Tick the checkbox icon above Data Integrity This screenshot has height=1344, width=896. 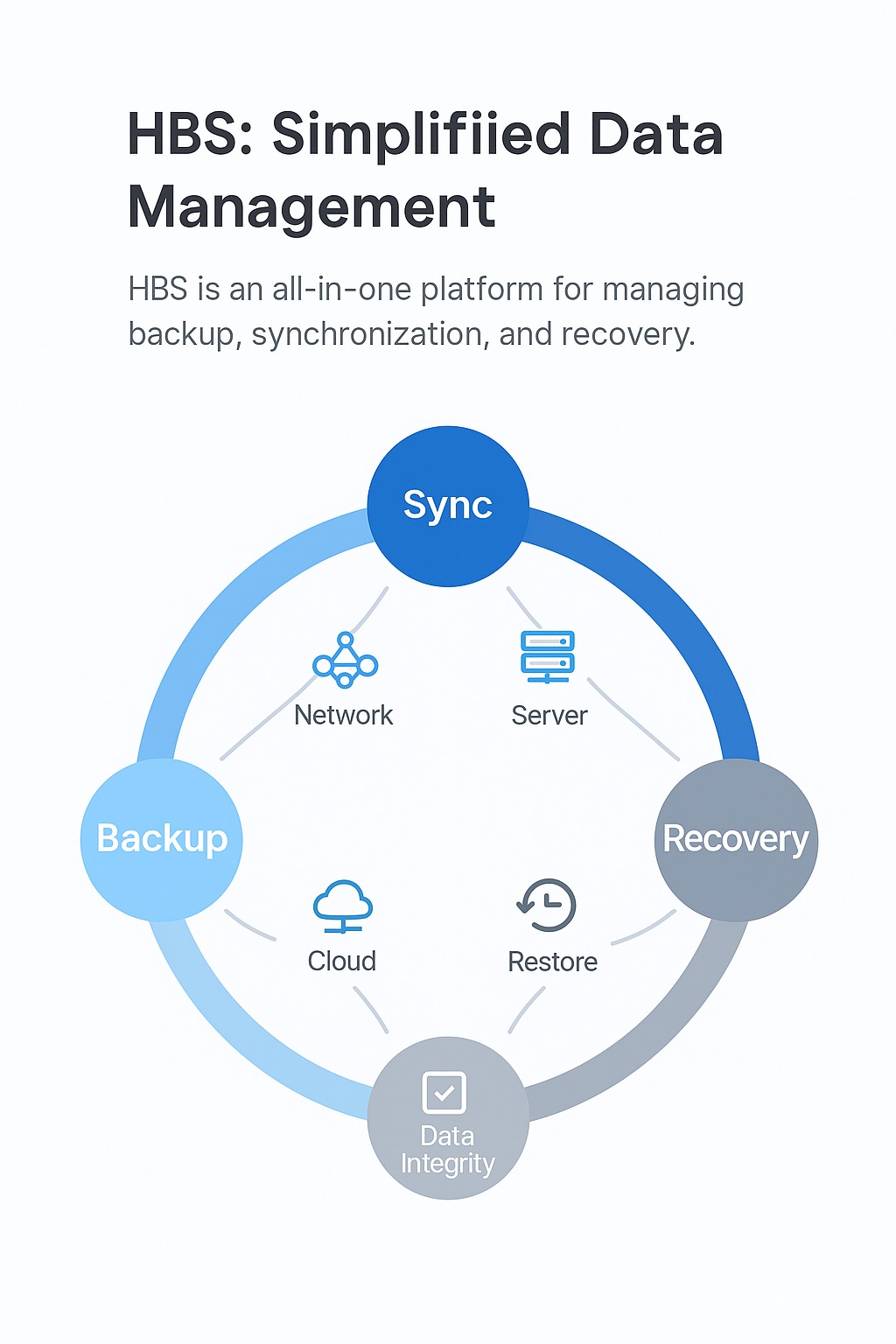coord(444,1091)
